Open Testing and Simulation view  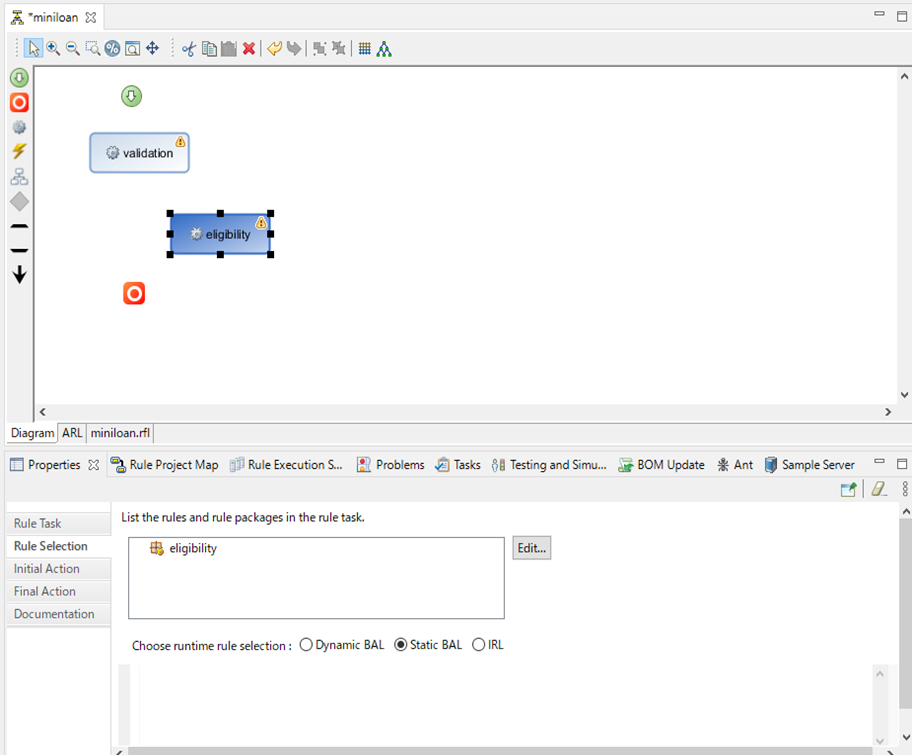click(x=548, y=465)
